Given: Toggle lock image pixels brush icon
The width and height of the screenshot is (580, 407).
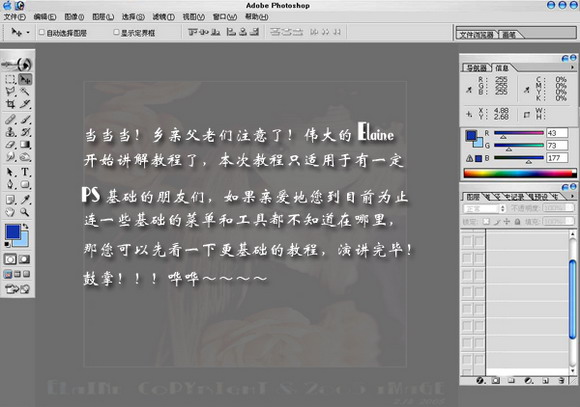Looking at the screenshot, I should tap(497, 222).
